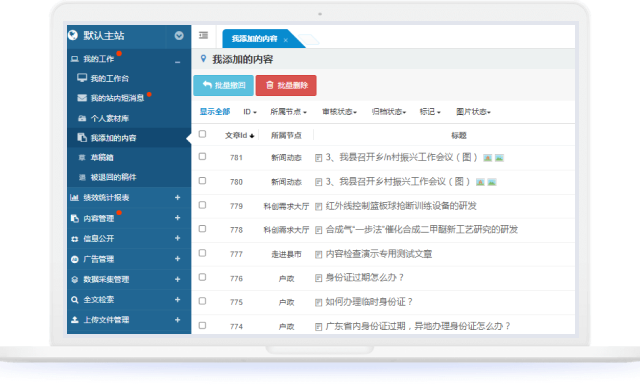Open 草稿箱 in the sidebar menu
Viewport: 640px width, 386px height.
coord(102,158)
